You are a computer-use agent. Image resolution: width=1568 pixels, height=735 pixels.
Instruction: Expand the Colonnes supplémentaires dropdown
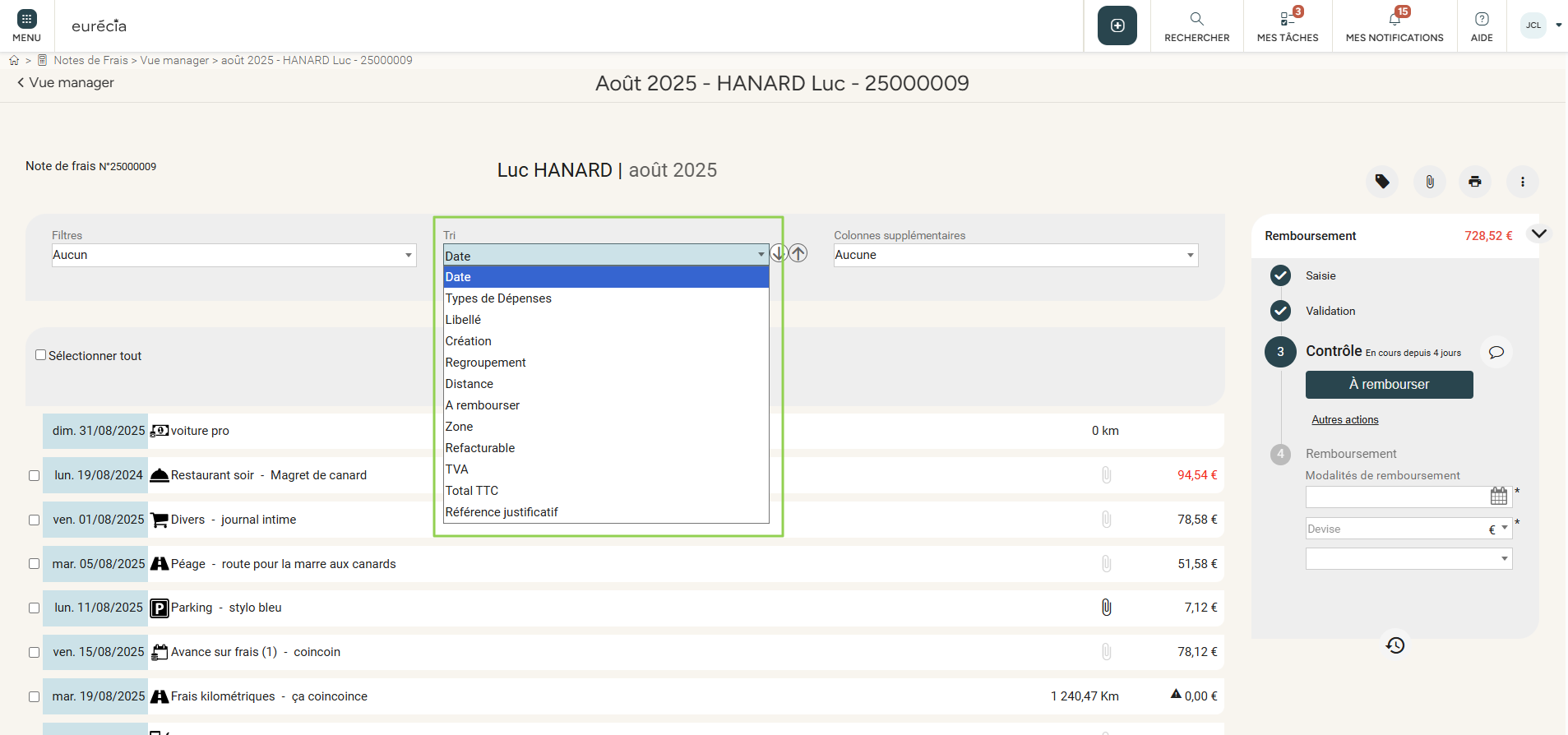(1015, 255)
